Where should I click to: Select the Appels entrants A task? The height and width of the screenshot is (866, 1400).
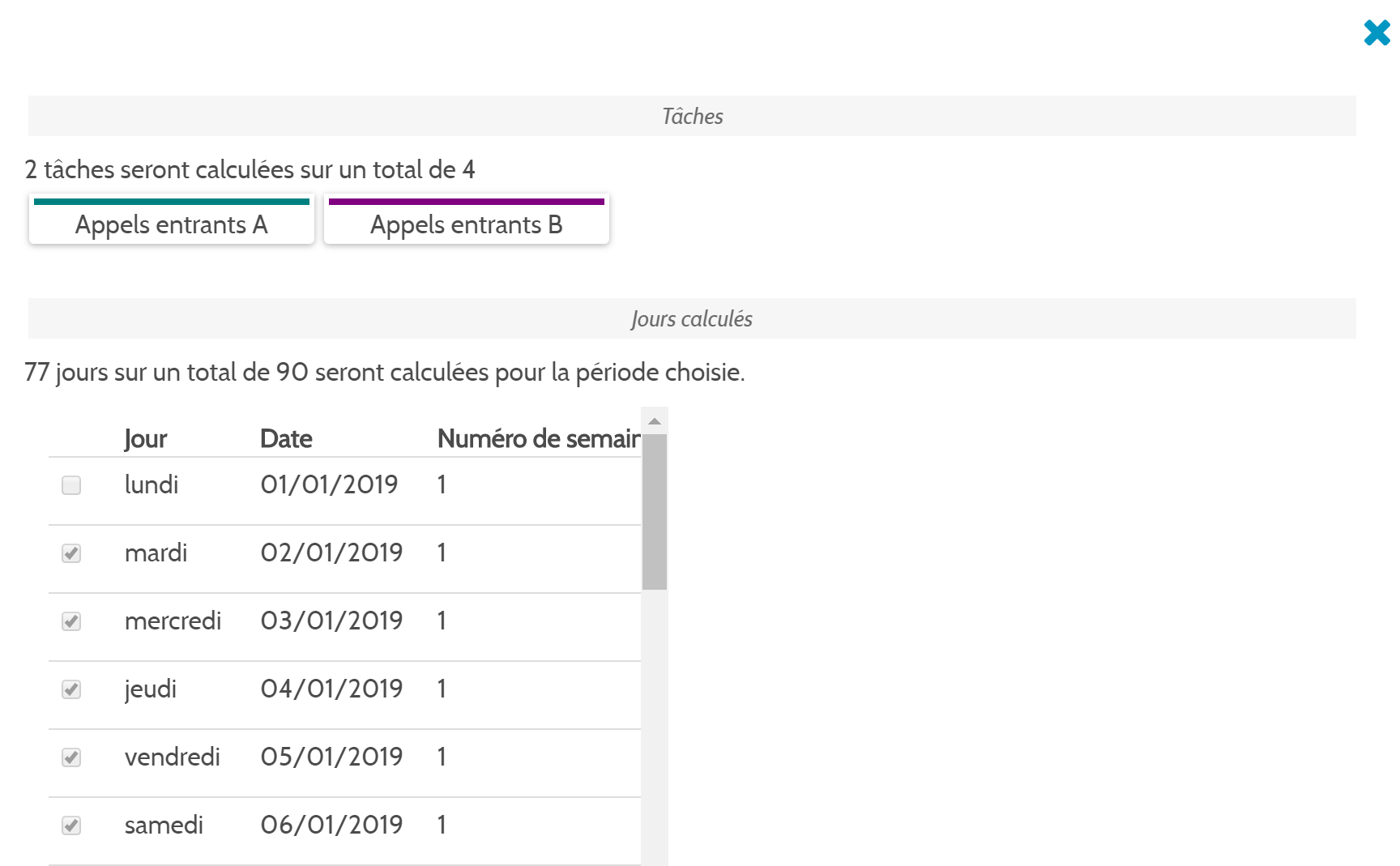pos(172,219)
